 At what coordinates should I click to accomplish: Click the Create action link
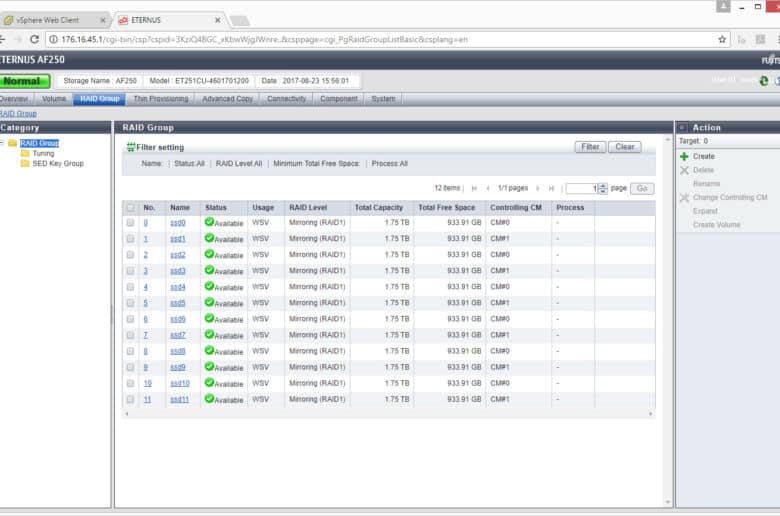coord(703,156)
